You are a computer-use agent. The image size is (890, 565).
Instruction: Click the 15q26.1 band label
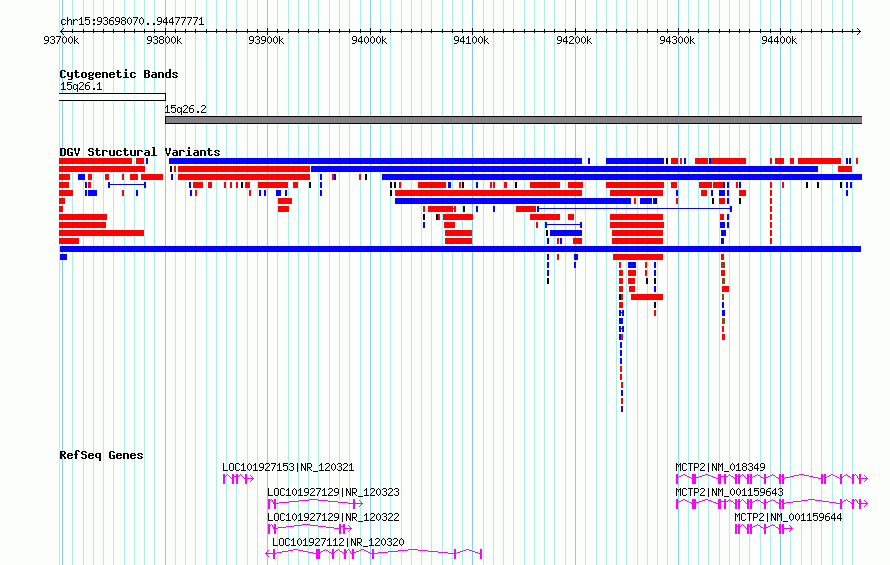click(x=81, y=86)
